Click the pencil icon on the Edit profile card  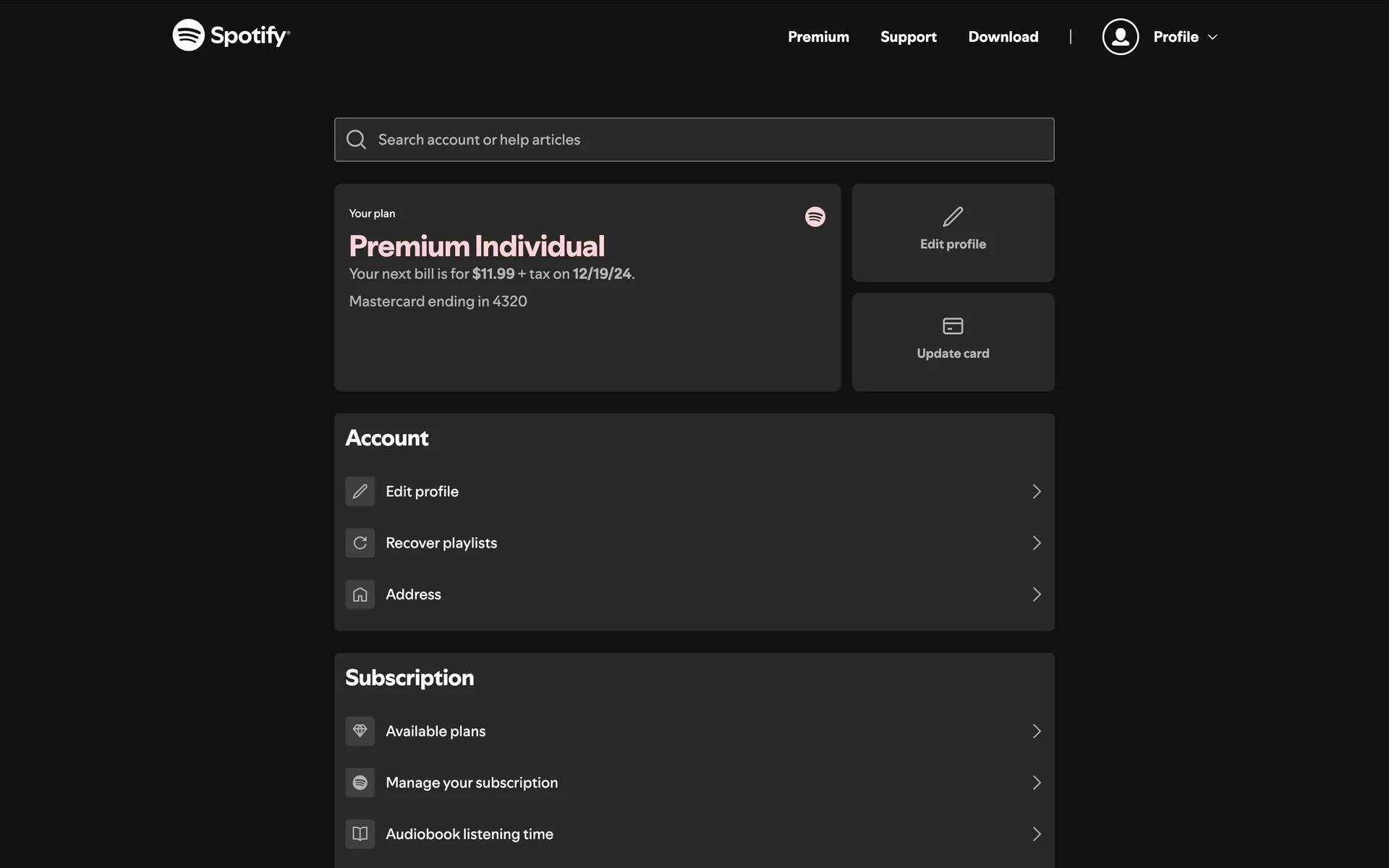(x=953, y=216)
